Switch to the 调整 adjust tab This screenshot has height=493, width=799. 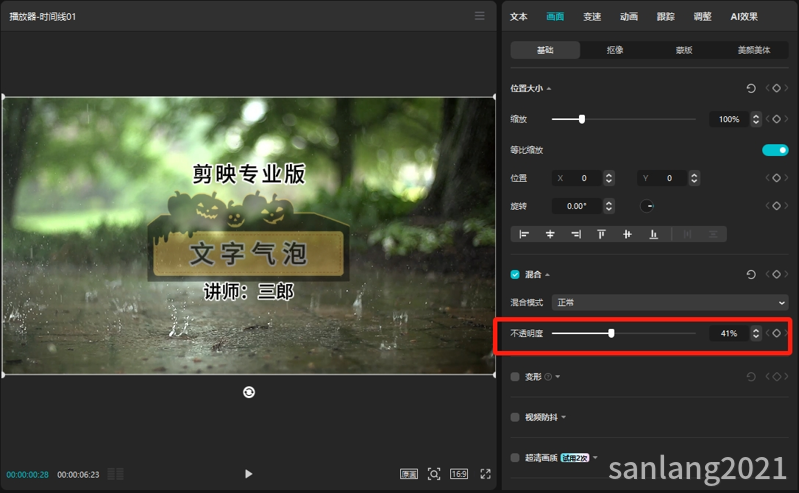702,16
